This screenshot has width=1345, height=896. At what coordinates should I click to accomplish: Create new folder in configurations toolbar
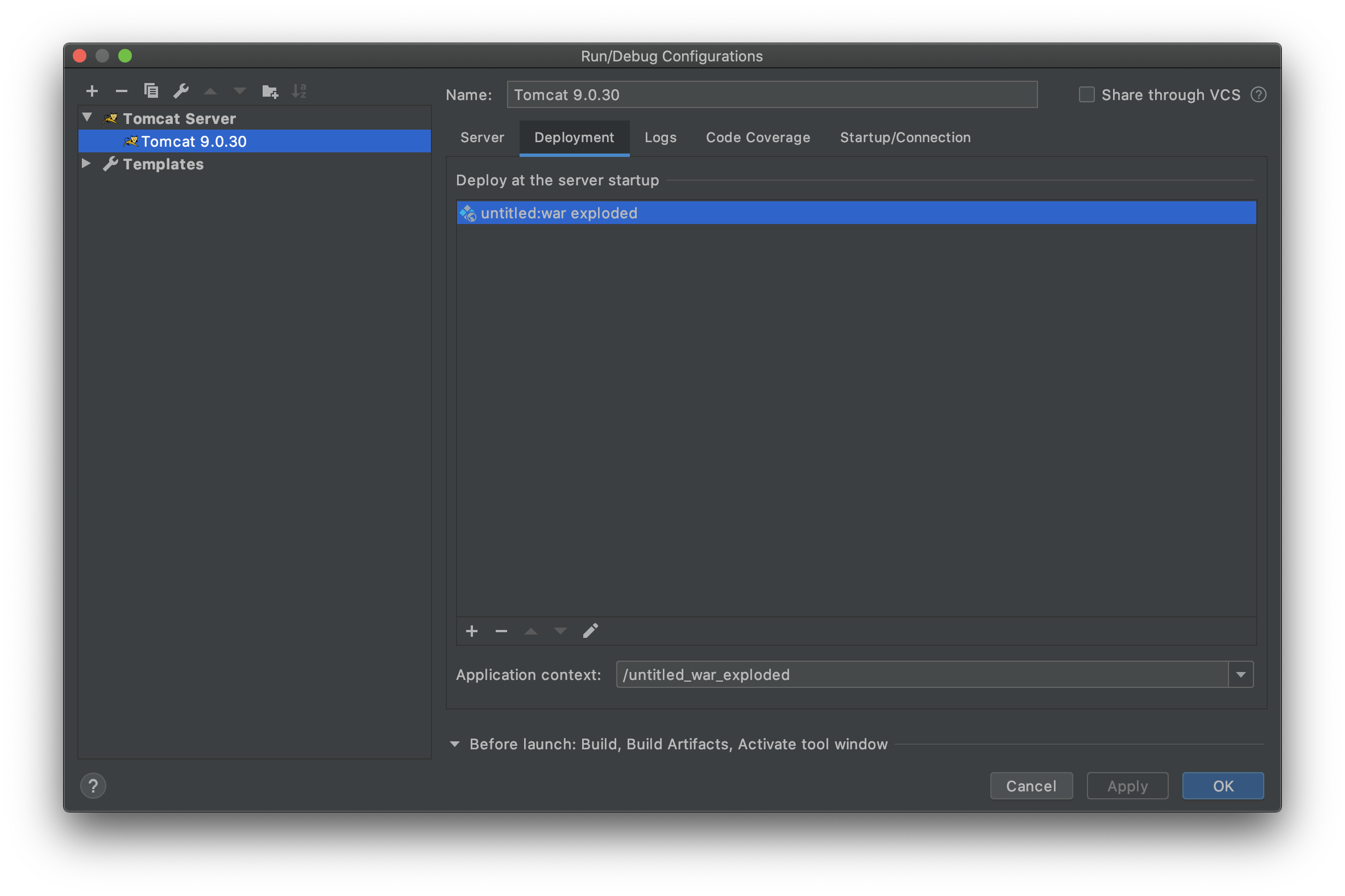tap(269, 91)
